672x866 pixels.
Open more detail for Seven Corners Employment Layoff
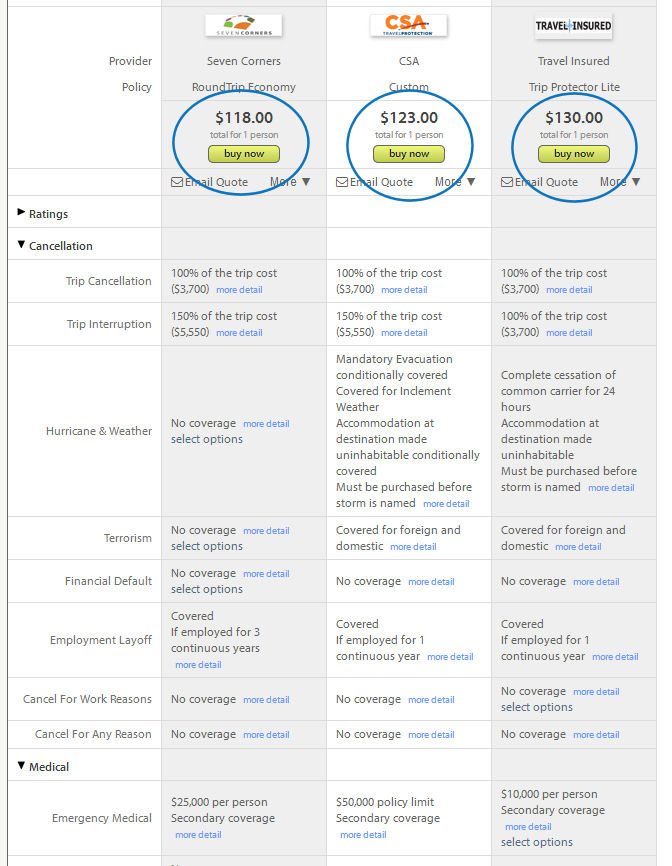pyautogui.click(x=198, y=665)
